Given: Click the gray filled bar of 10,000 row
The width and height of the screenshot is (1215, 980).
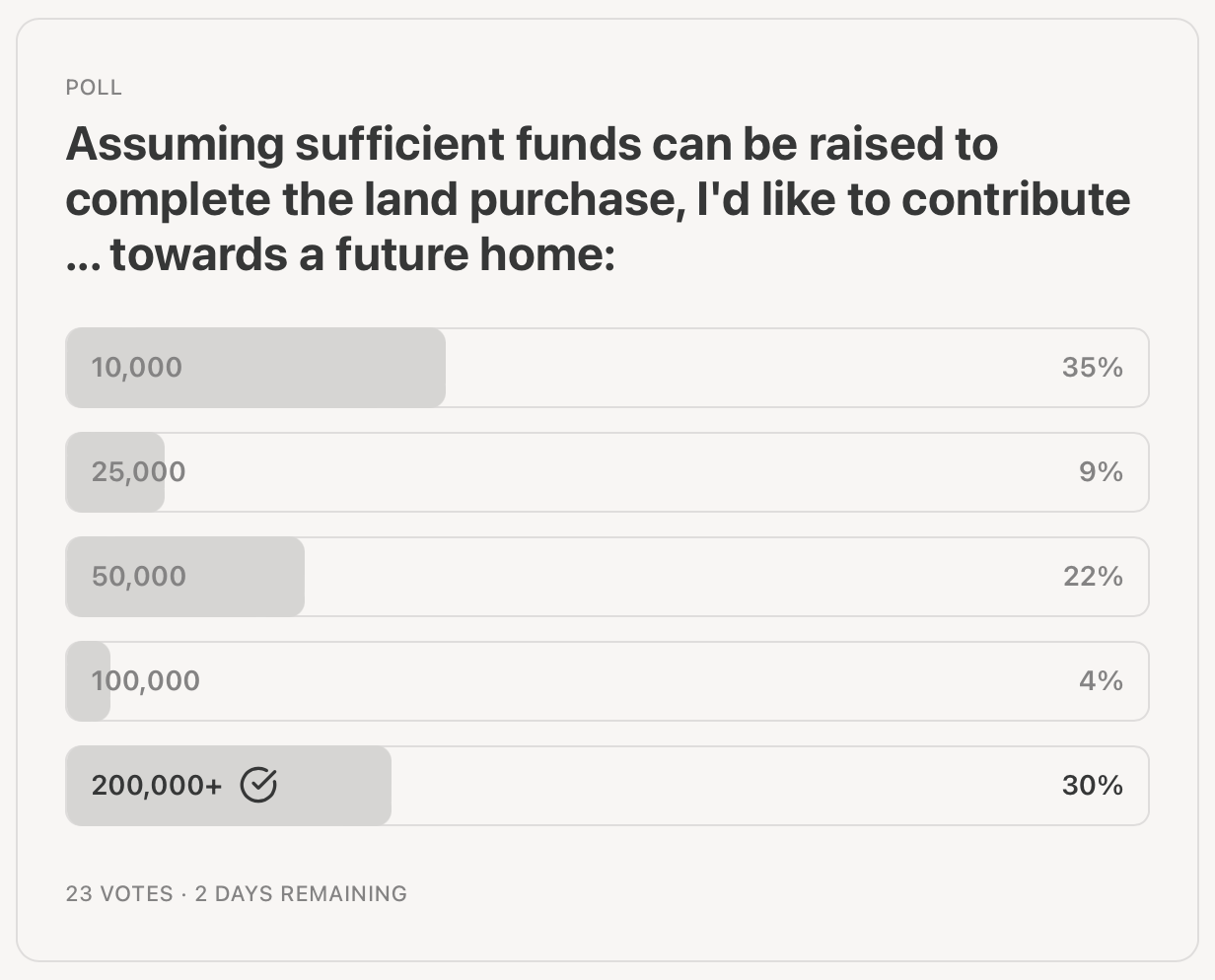Looking at the screenshot, I should coord(316,368).
